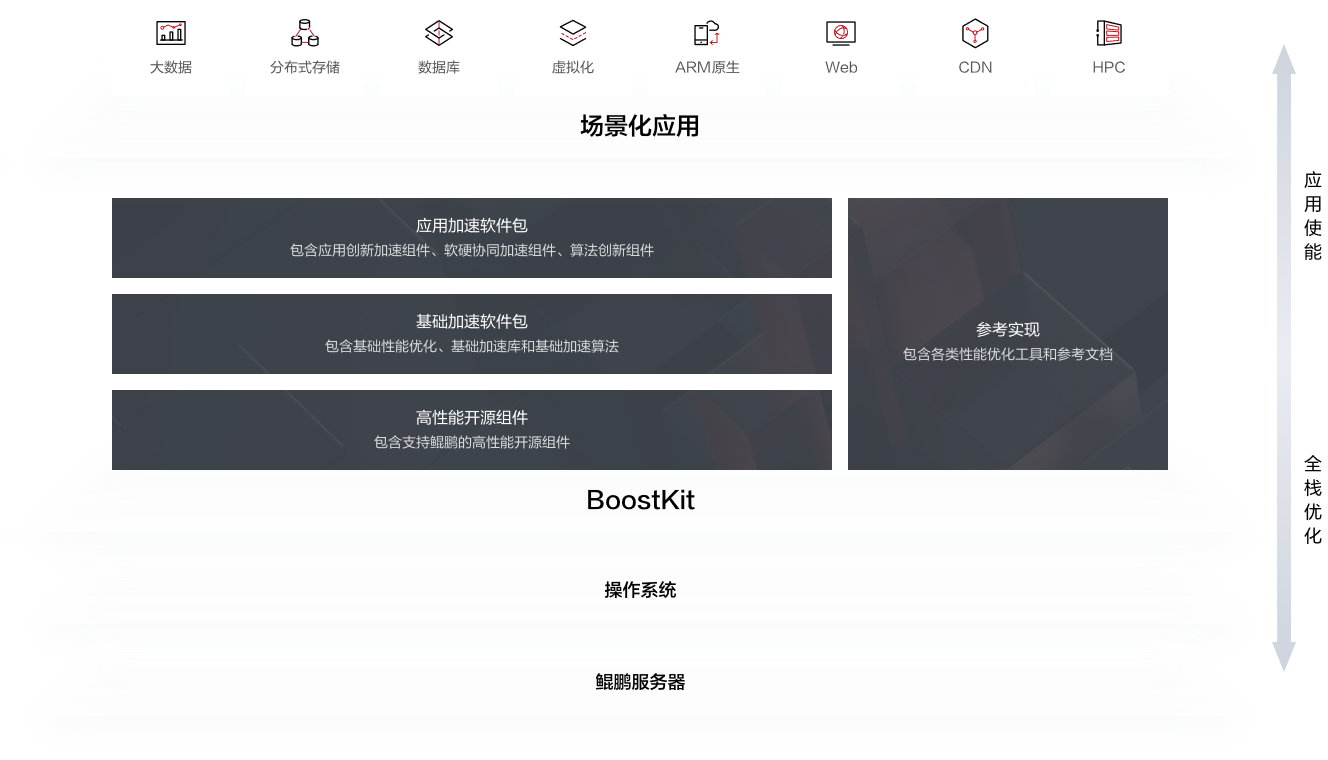This screenshot has width=1328, height=760.
Task: Select the ARM原生 device icon
Action: pyautogui.click(x=707, y=33)
